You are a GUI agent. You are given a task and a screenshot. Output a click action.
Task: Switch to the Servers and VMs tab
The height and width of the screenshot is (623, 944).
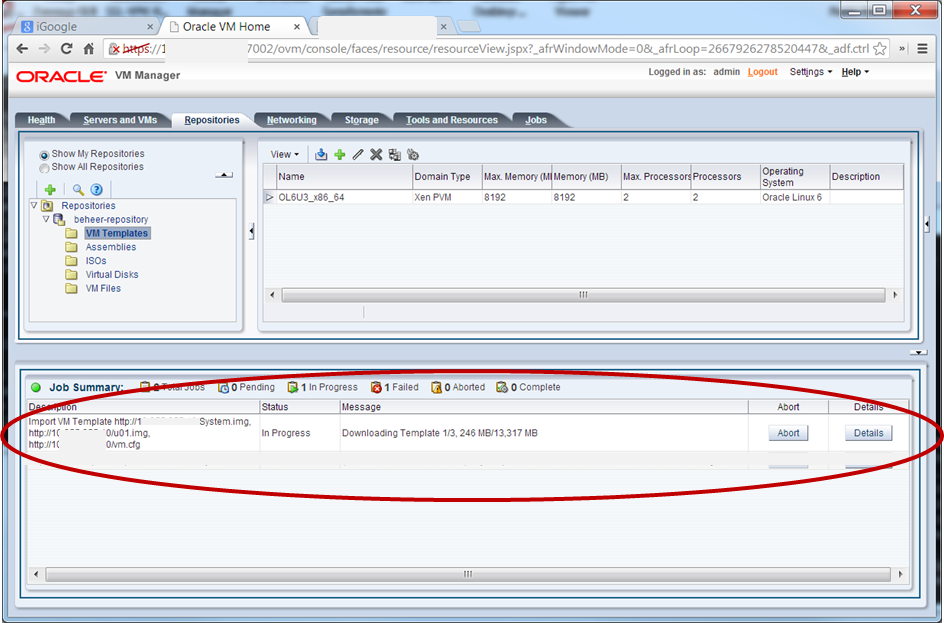[120, 120]
